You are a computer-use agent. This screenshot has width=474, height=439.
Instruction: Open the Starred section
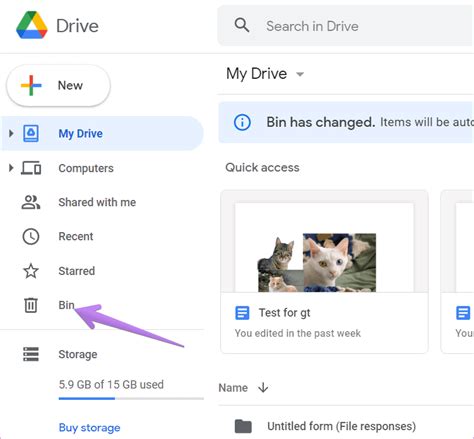tap(77, 271)
